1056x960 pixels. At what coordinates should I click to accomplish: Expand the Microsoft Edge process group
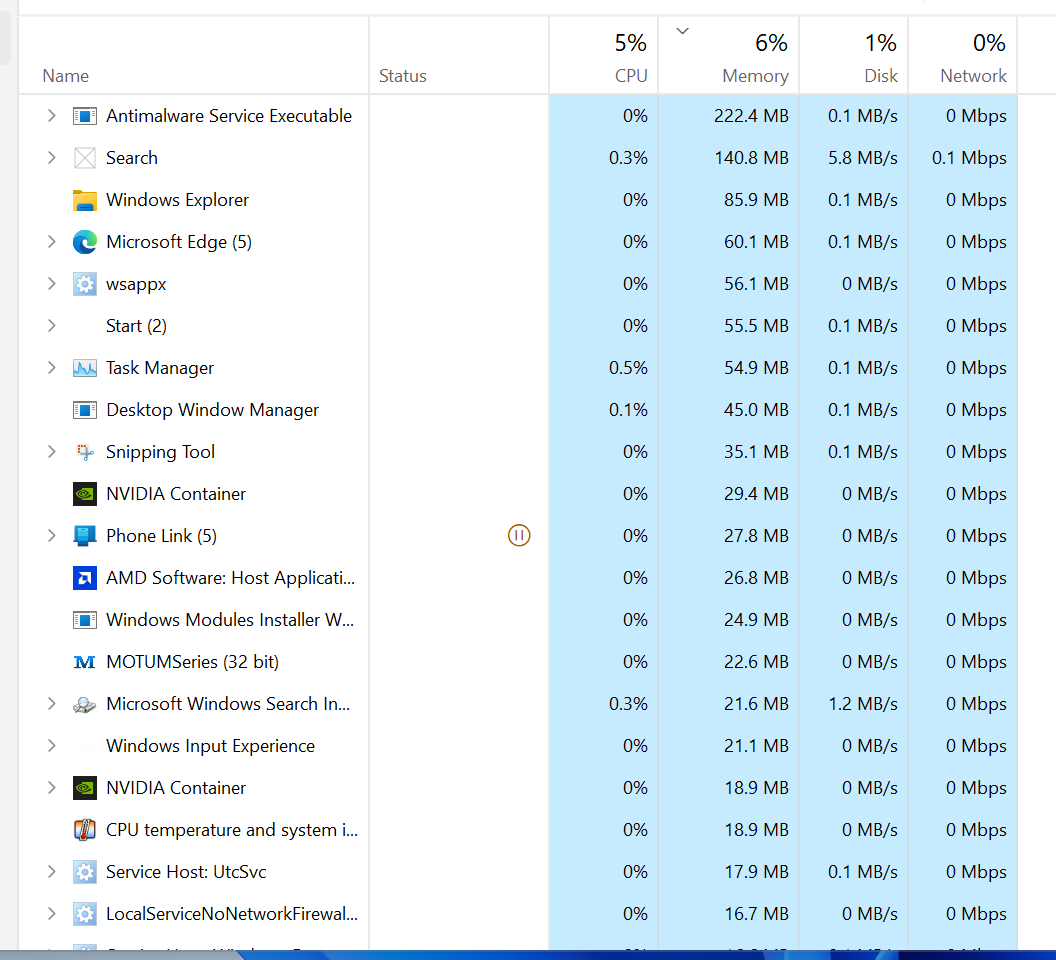coord(52,242)
